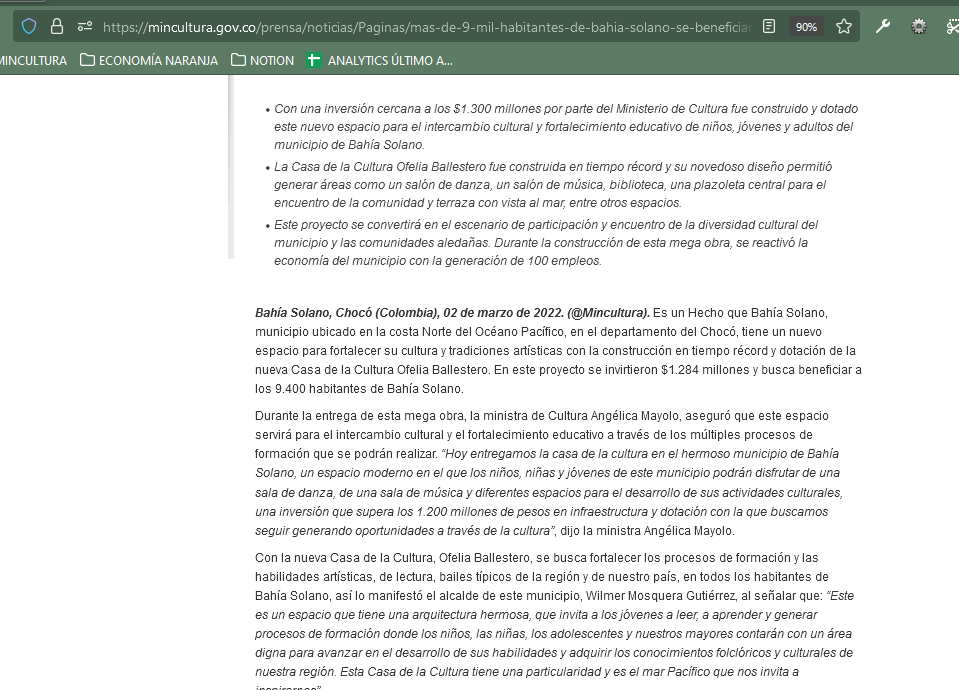This screenshot has height=690, width=959.
Task: Reset zoom using the 90% badge
Action: coord(806,27)
